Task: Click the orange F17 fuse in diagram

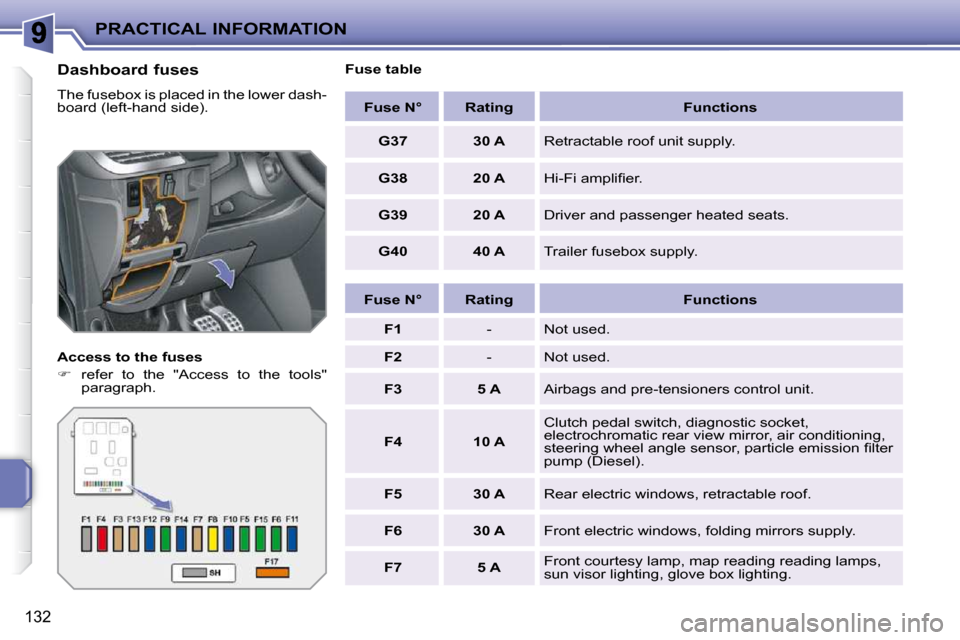Action: point(272,573)
